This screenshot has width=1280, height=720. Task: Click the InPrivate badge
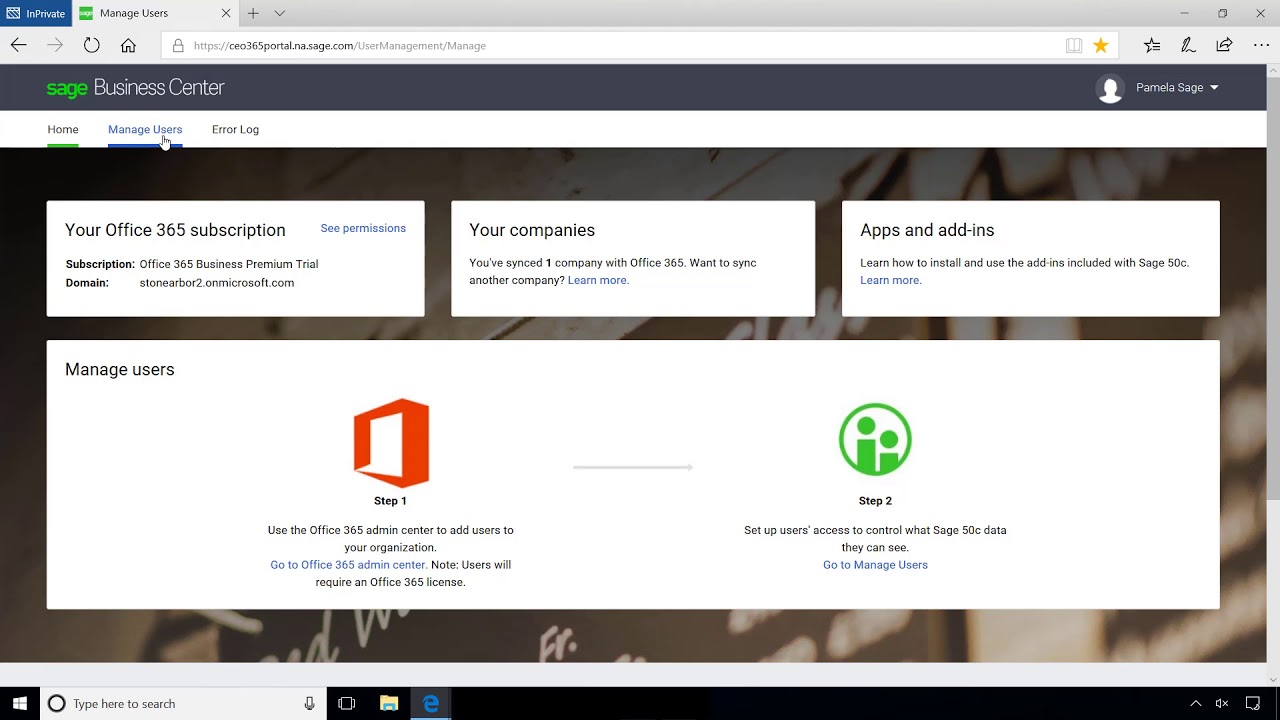(36, 13)
